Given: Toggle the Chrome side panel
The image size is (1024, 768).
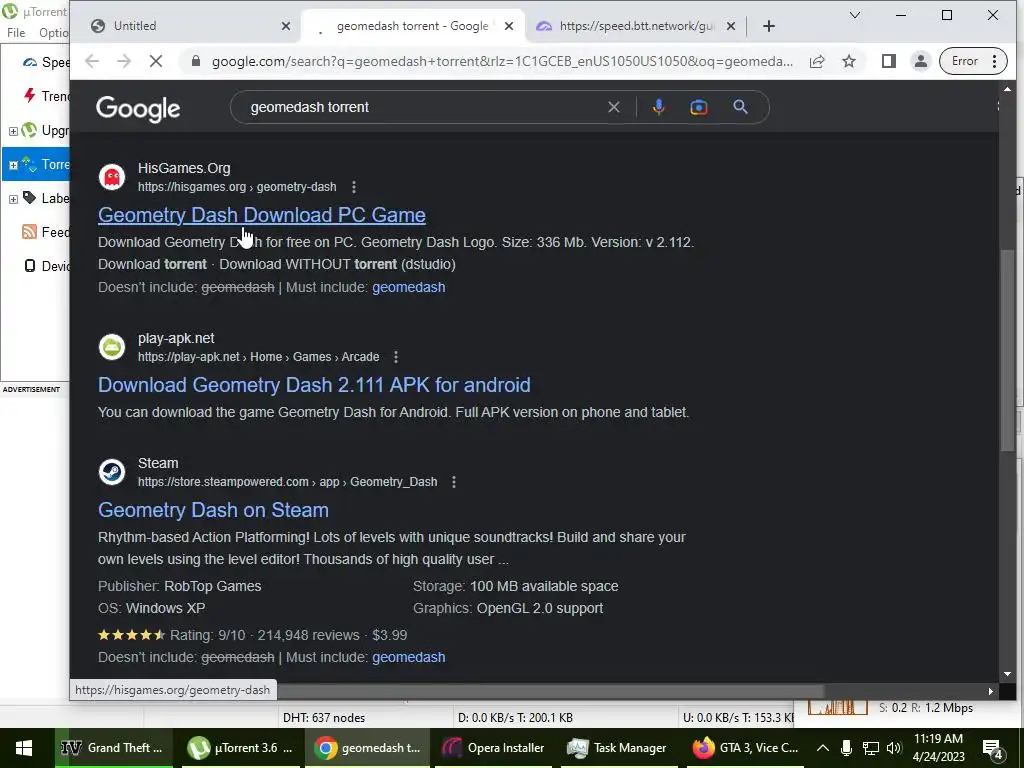Looking at the screenshot, I should coord(888,61).
